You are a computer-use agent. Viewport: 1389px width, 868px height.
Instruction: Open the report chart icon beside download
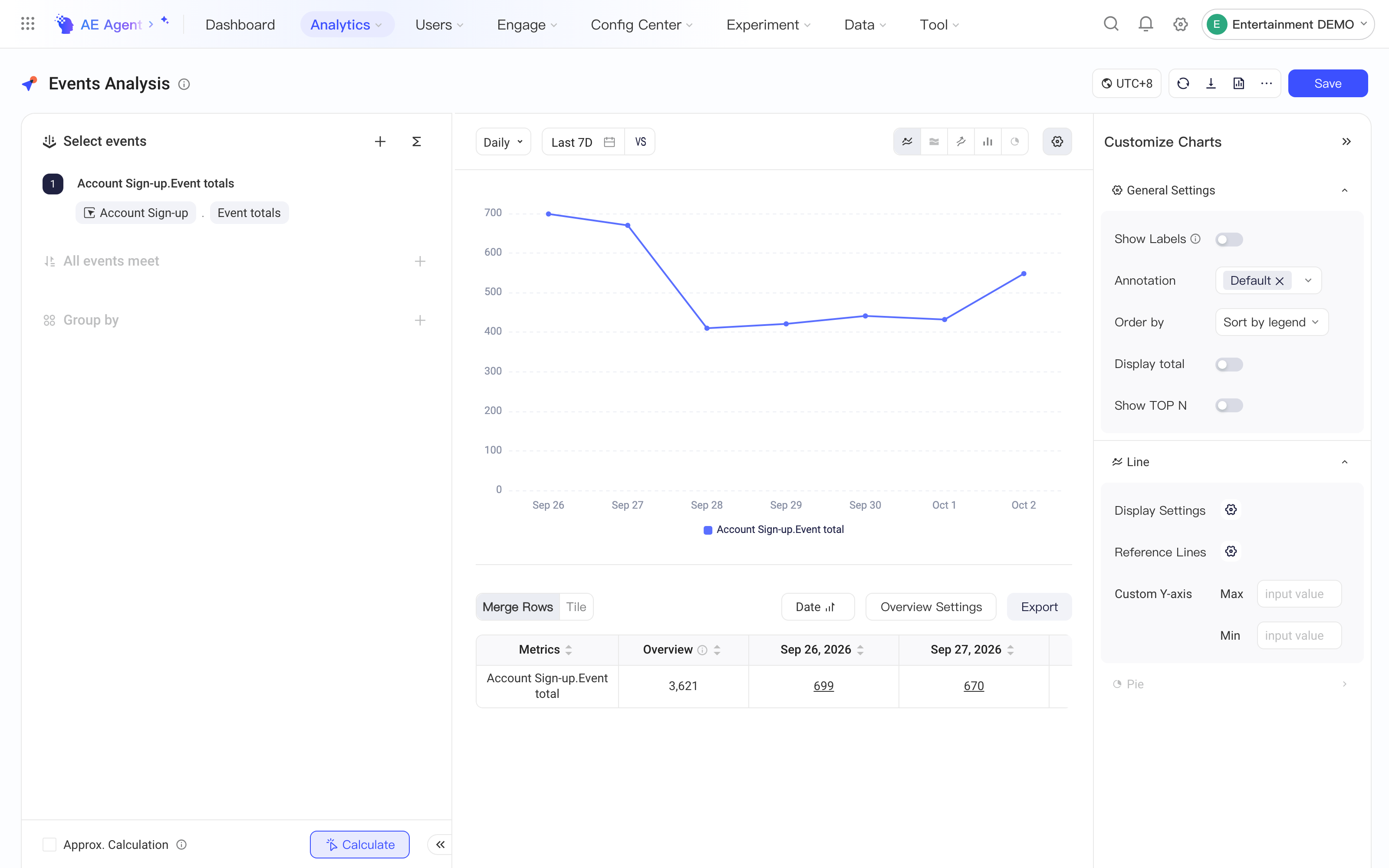(1239, 84)
